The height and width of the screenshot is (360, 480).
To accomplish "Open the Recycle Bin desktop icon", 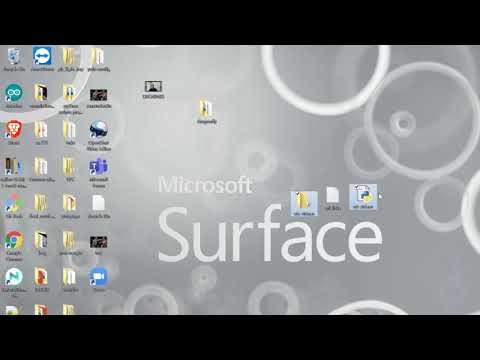I will (14, 59).
